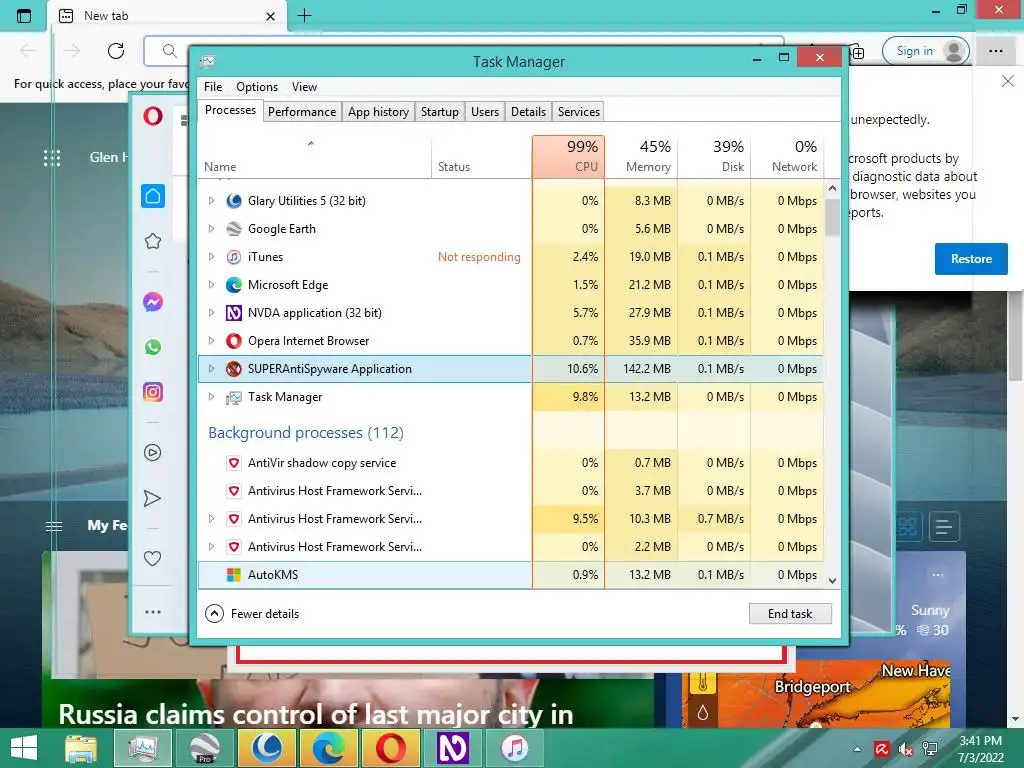
Task: Click the muted volume tray icon
Action: point(906,749)
